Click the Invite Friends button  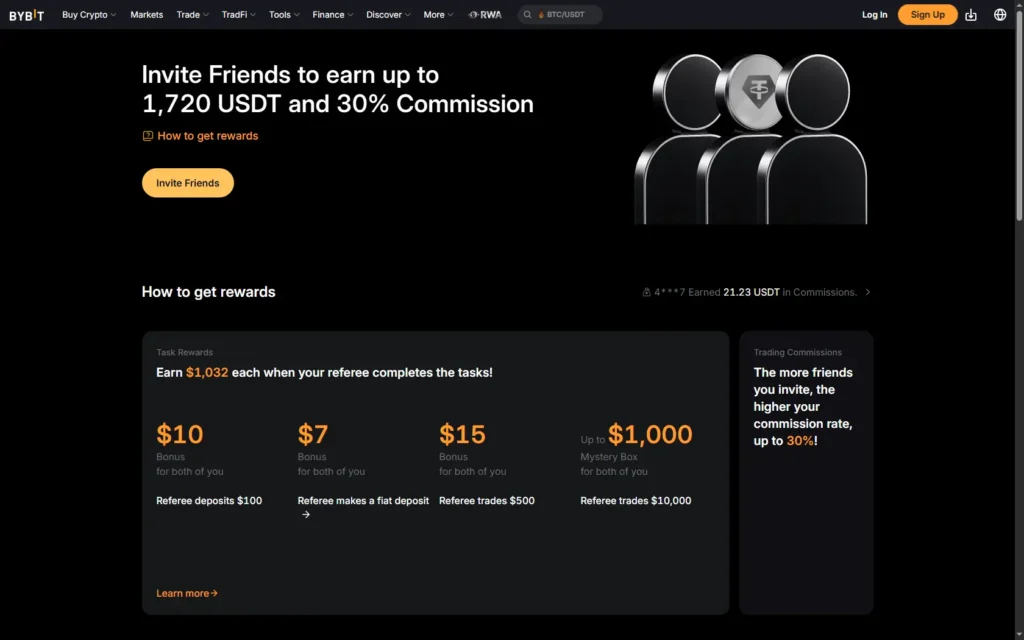[x=187, y=183]
